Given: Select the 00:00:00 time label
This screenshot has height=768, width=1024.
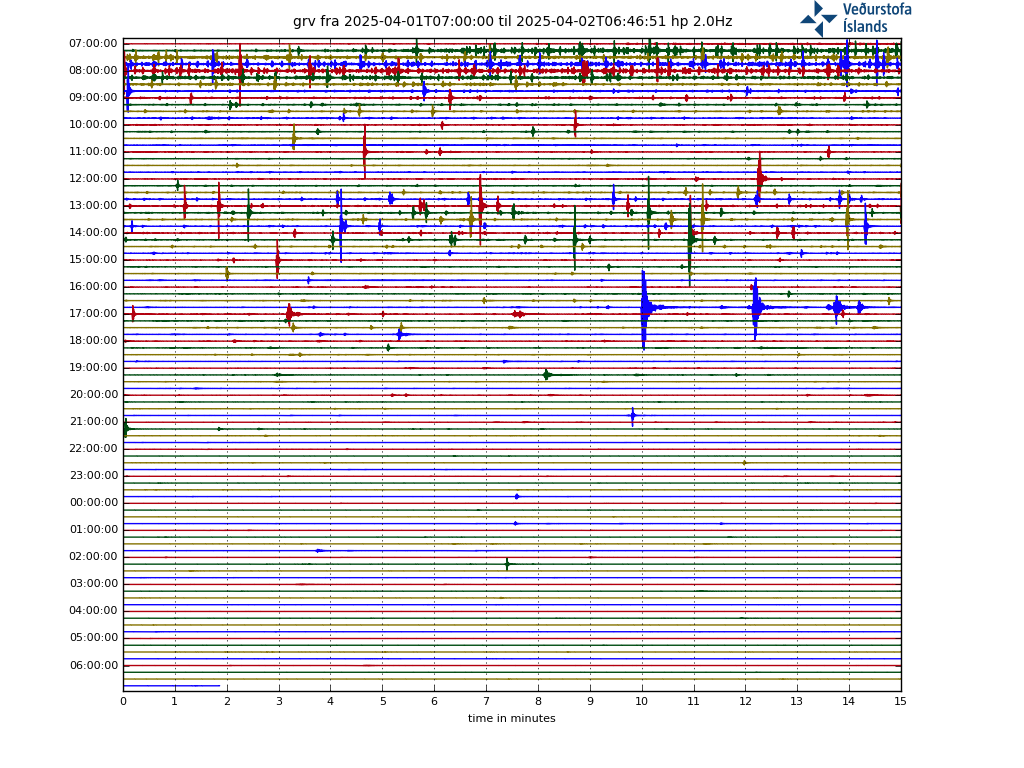Looking at the screenshot, I should (93, 502).
